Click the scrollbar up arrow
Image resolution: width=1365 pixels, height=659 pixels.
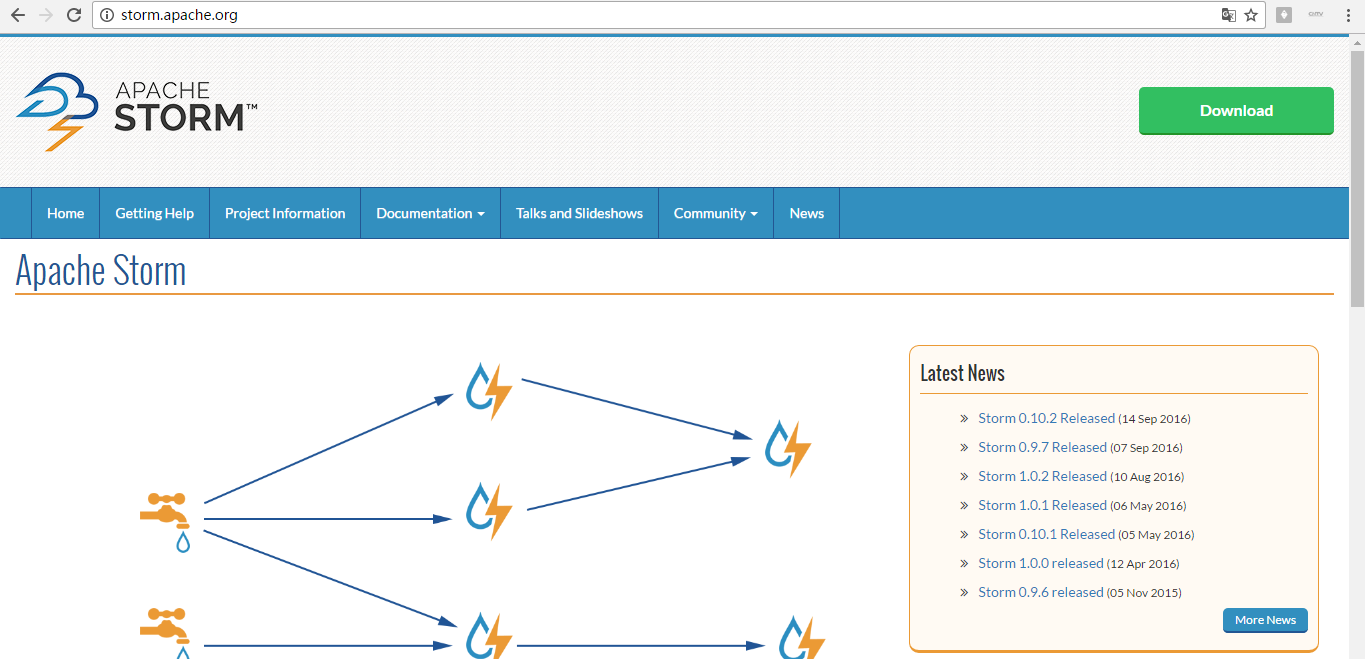coord(1357,44)
